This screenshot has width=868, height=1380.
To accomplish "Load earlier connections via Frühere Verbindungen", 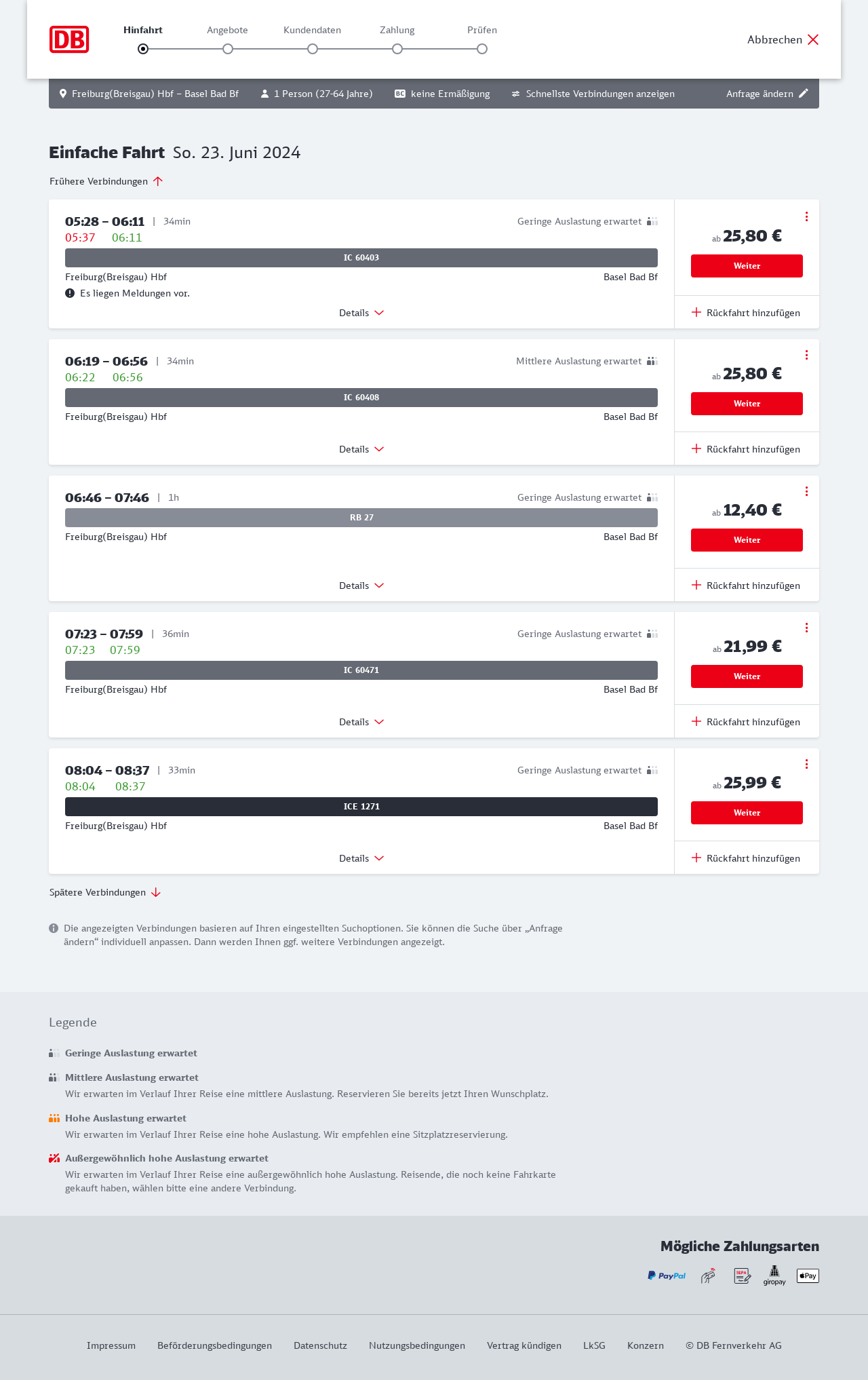I will point(106,181).
